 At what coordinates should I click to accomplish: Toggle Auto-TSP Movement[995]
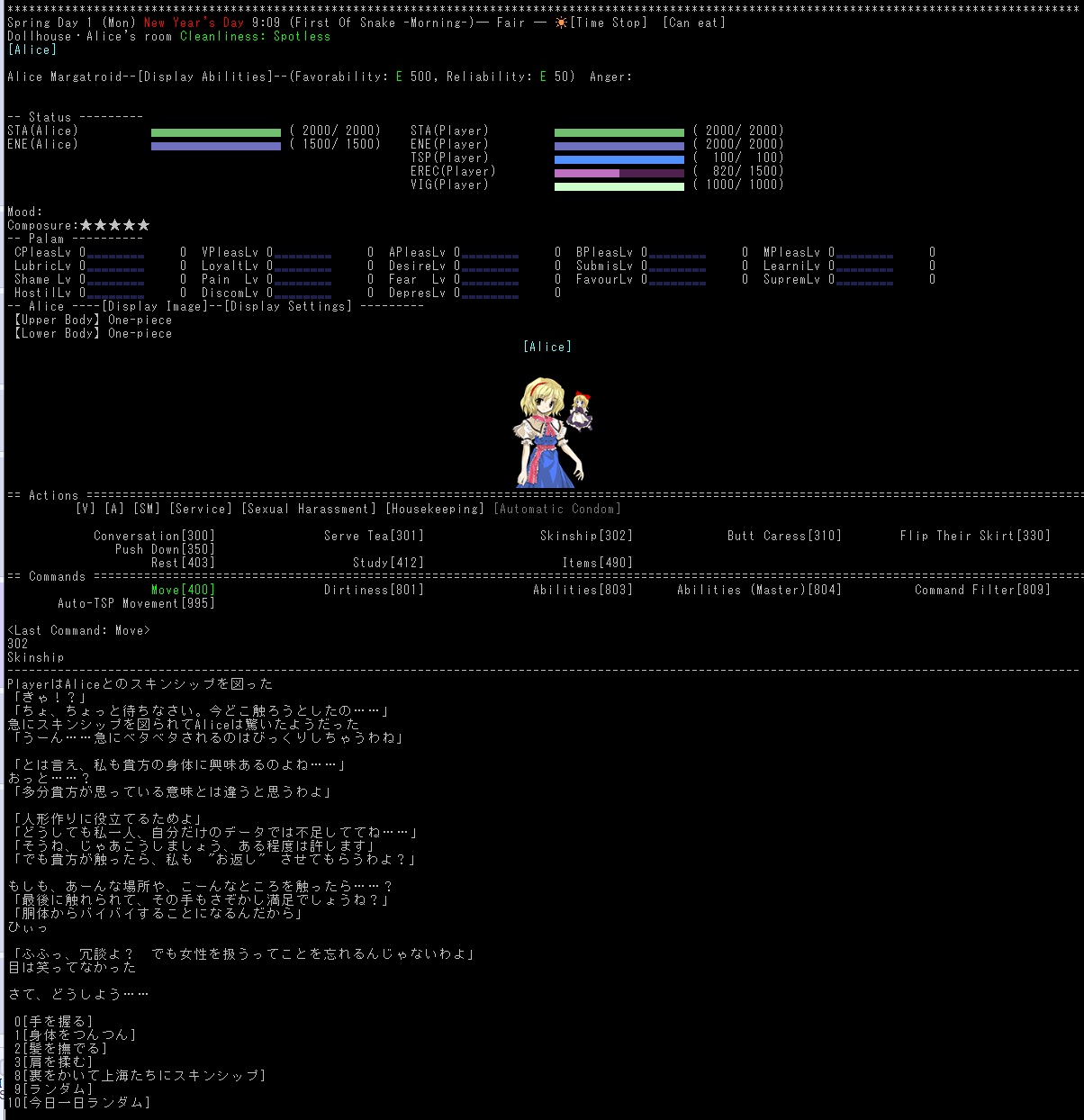tap(136, 603)
